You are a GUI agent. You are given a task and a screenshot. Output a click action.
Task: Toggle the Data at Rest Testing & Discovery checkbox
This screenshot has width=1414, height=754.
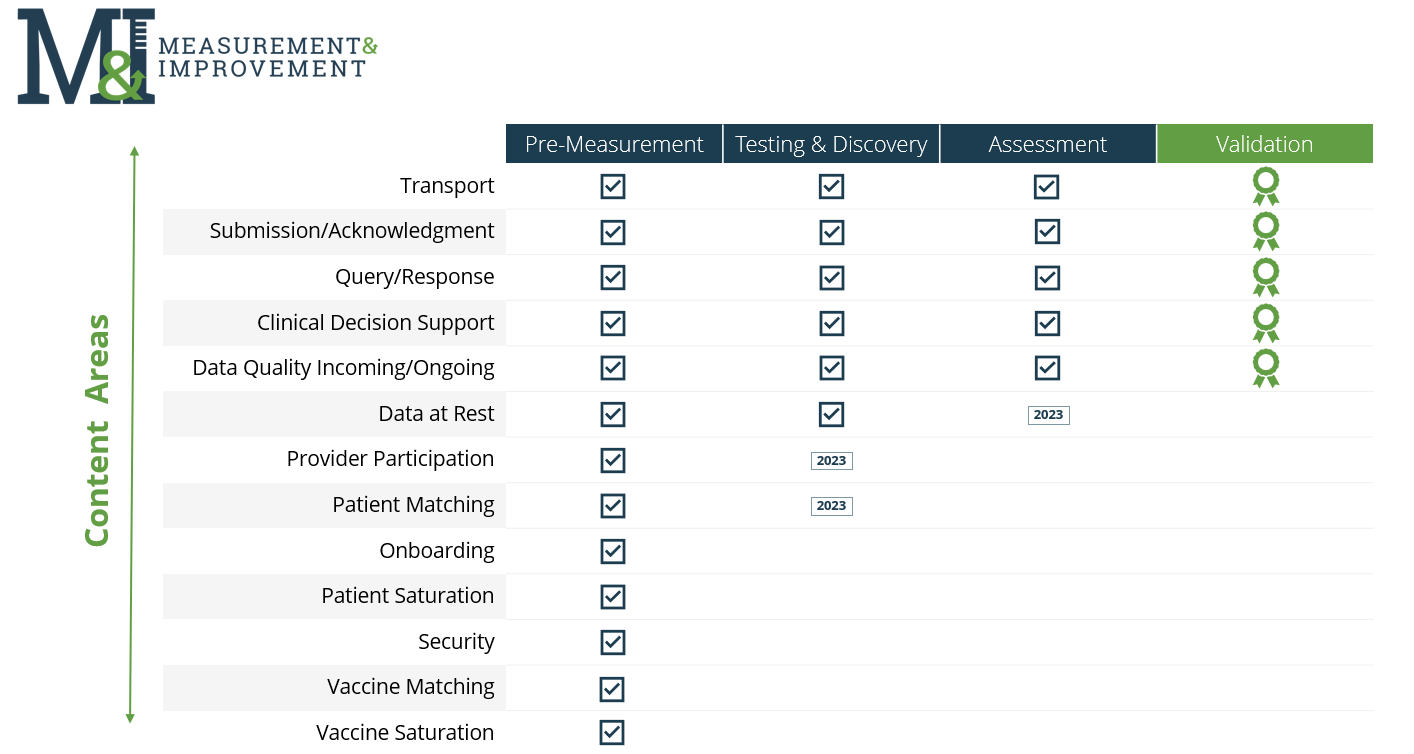[831, 414]
